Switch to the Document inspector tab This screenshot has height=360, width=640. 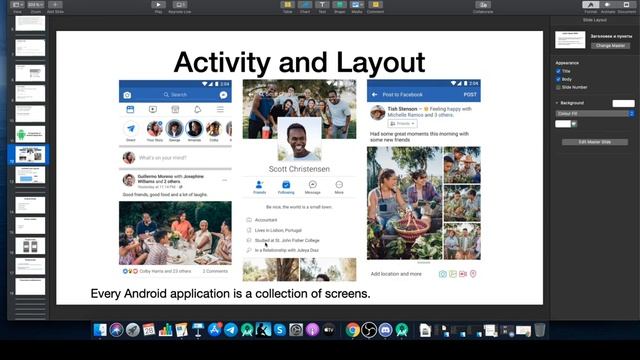coord(626,5)
